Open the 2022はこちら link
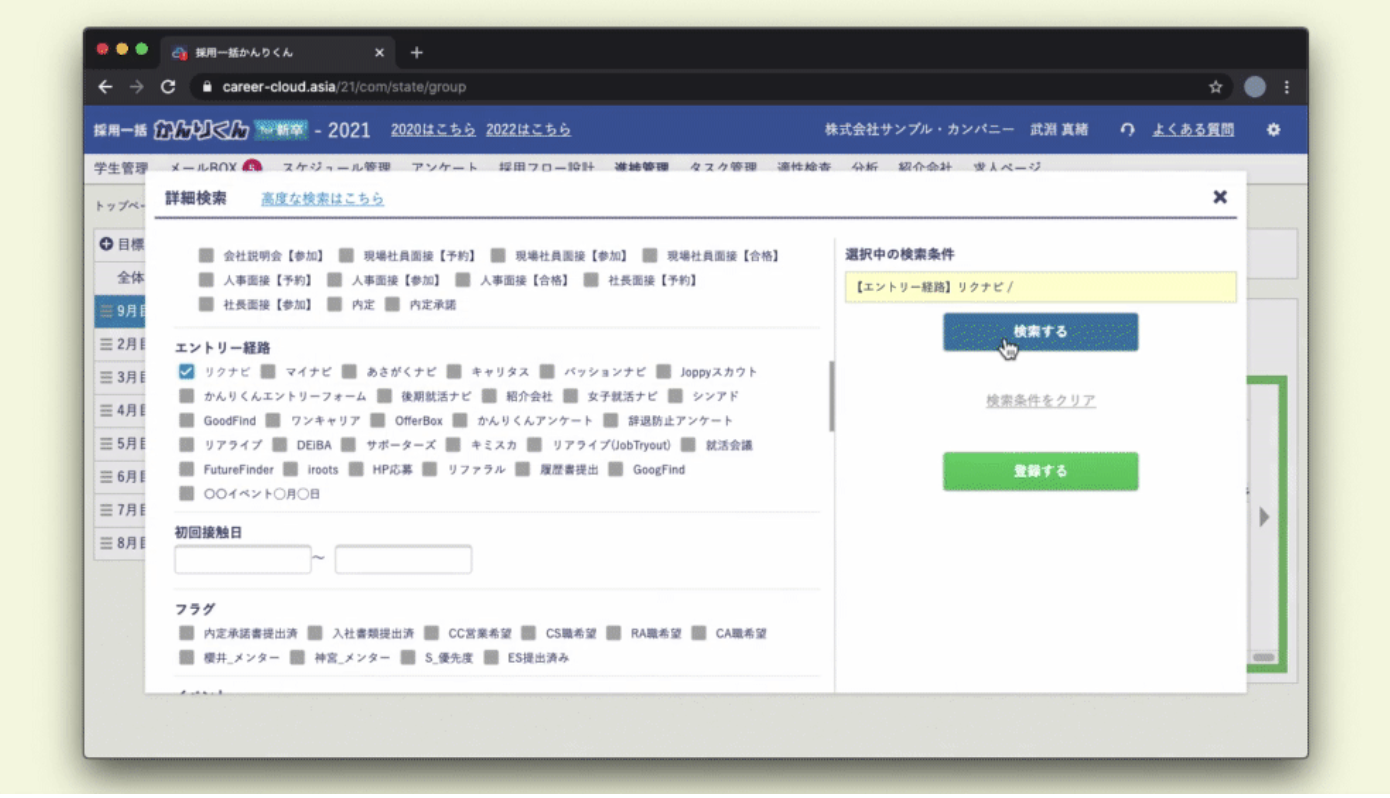Viewport: 1390px width, 798px height. tap(528, 130)
